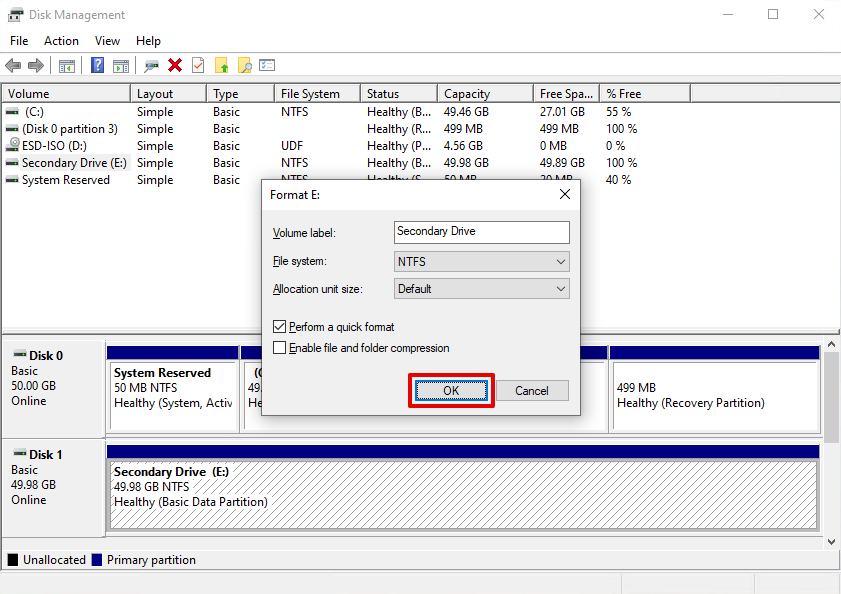This screenshot has width=841, height=594.
Task: Close the Format E: dialog with X
Action: pos(565,194)
